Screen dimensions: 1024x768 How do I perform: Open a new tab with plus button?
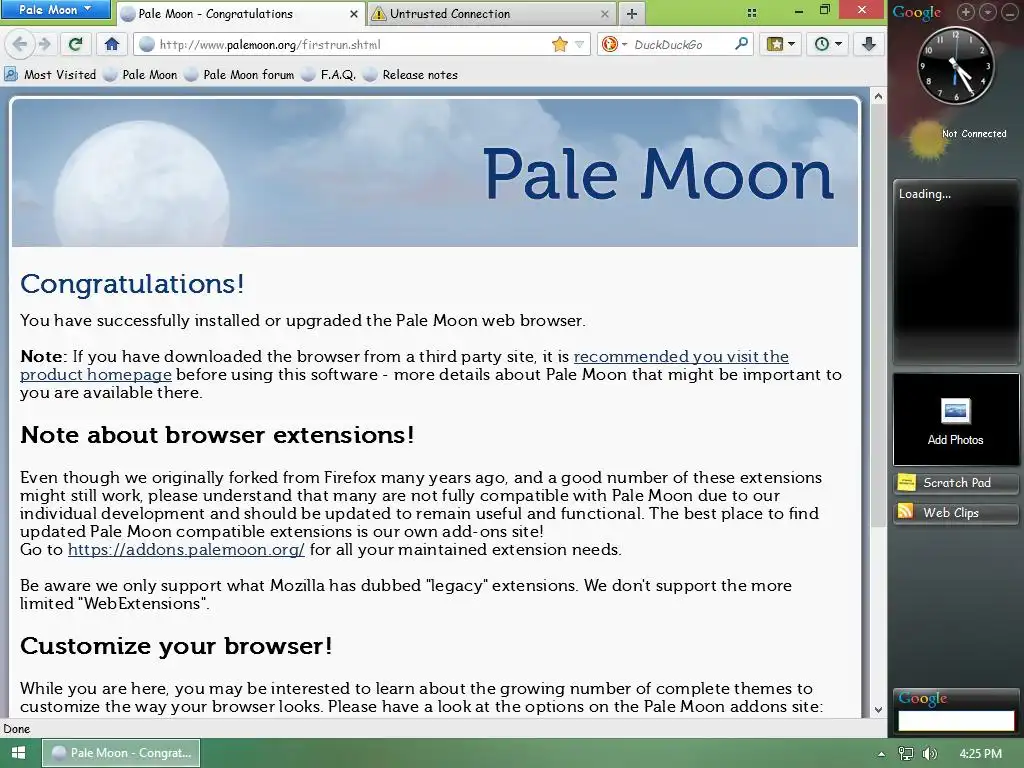point(632,14)
